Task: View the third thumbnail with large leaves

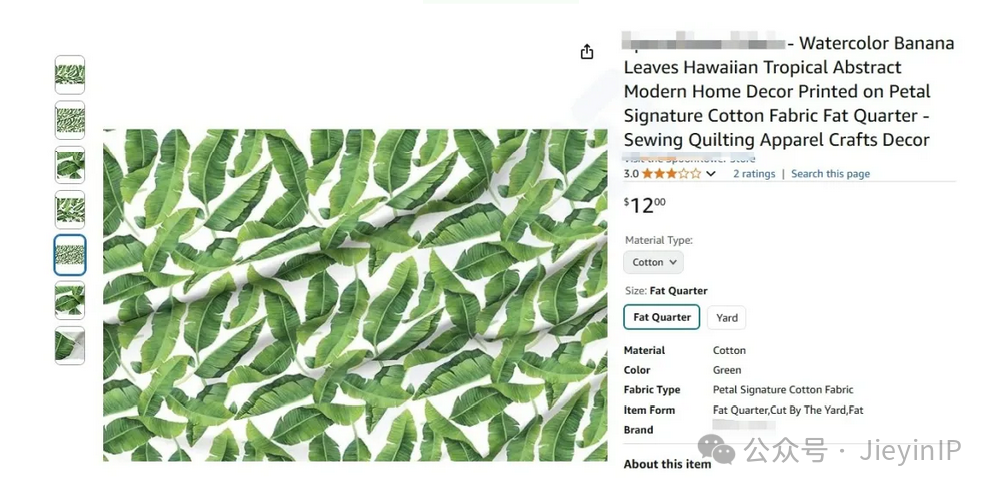Action: (x=70, y=165)
